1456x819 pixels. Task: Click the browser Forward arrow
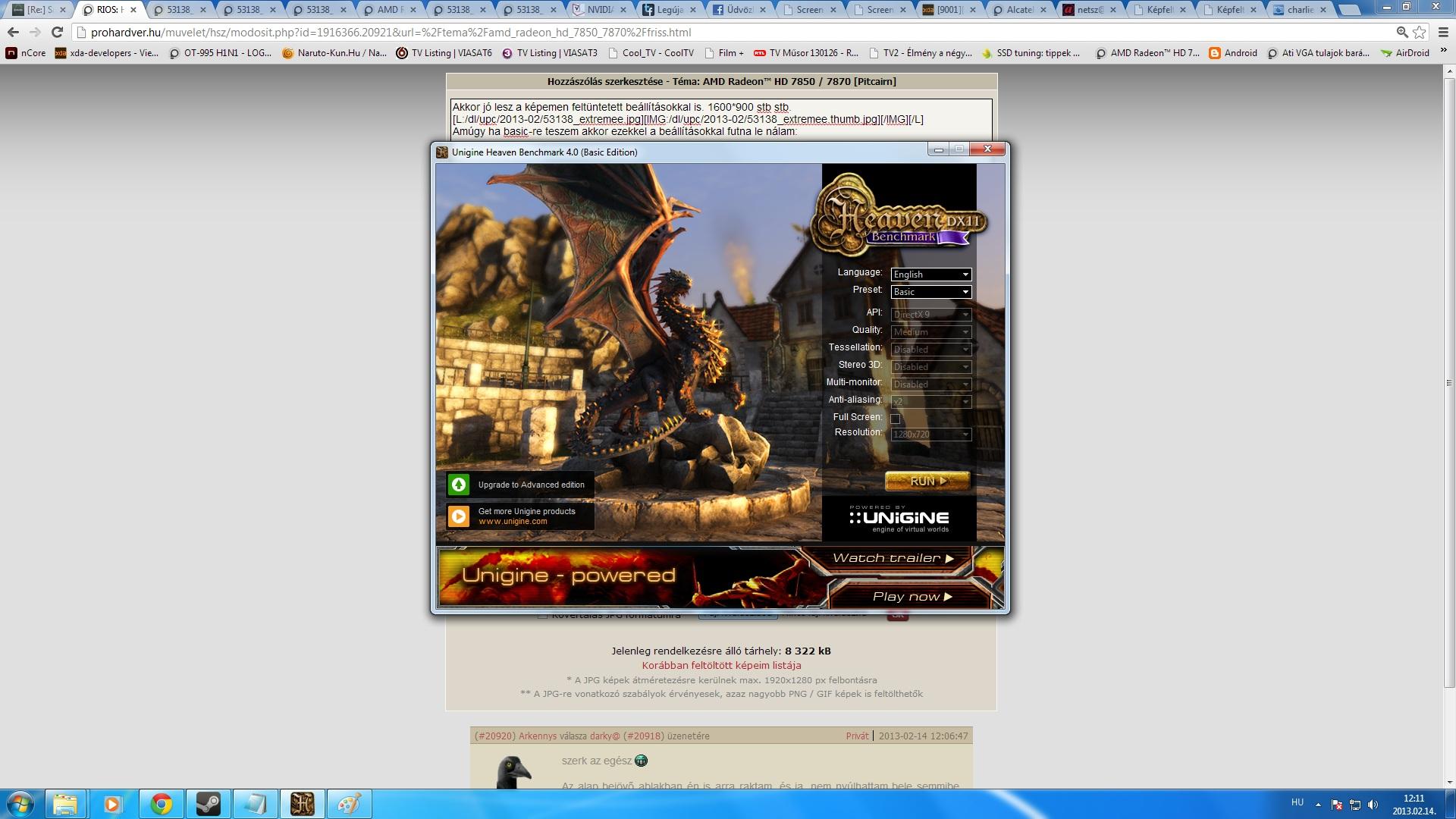[x=35, y=33]
